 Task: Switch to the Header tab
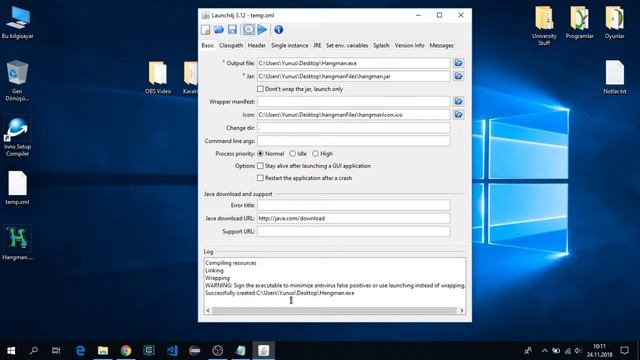[x=257, y=45]
